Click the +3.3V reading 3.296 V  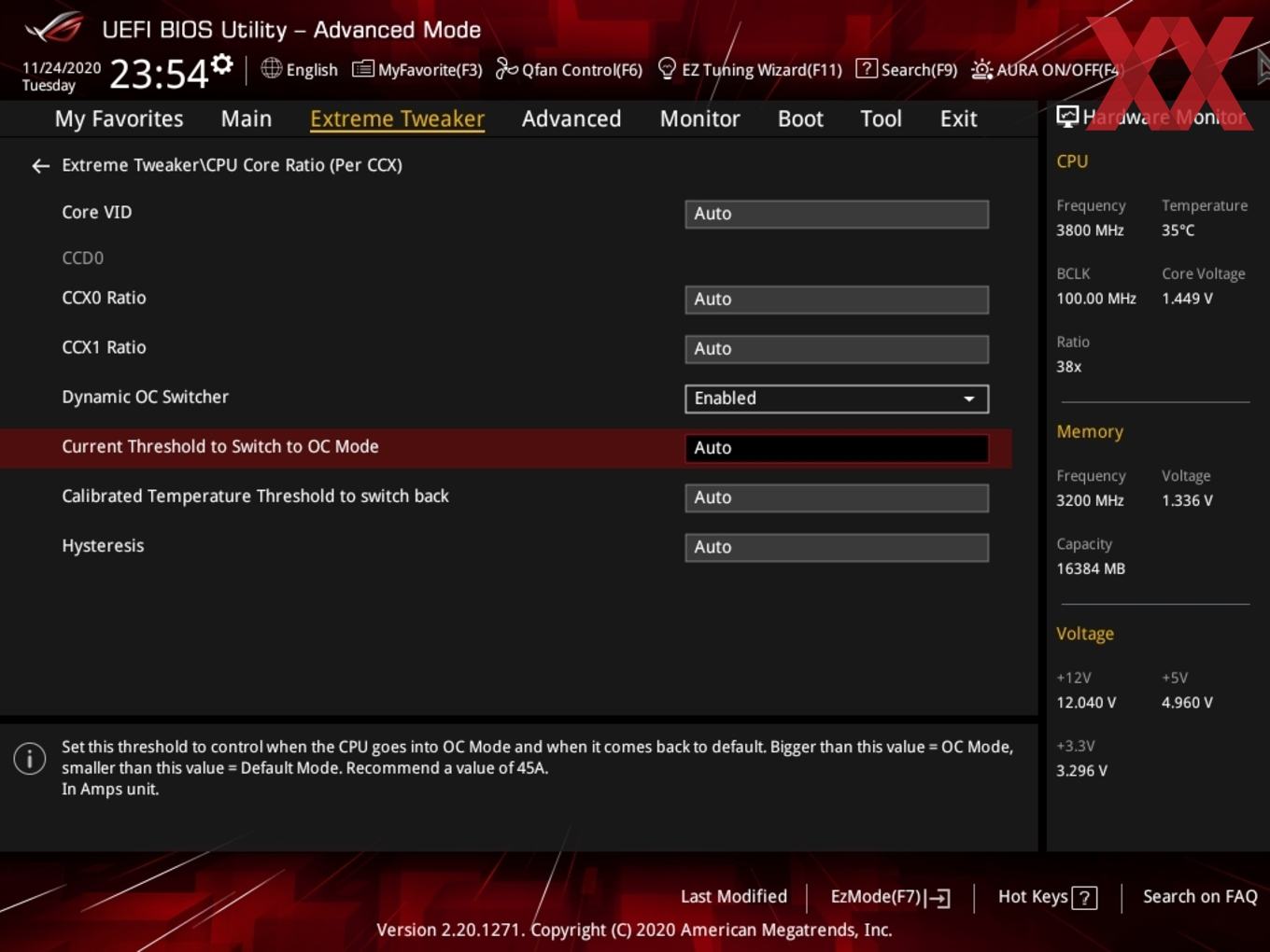(x=1081, y=771)
